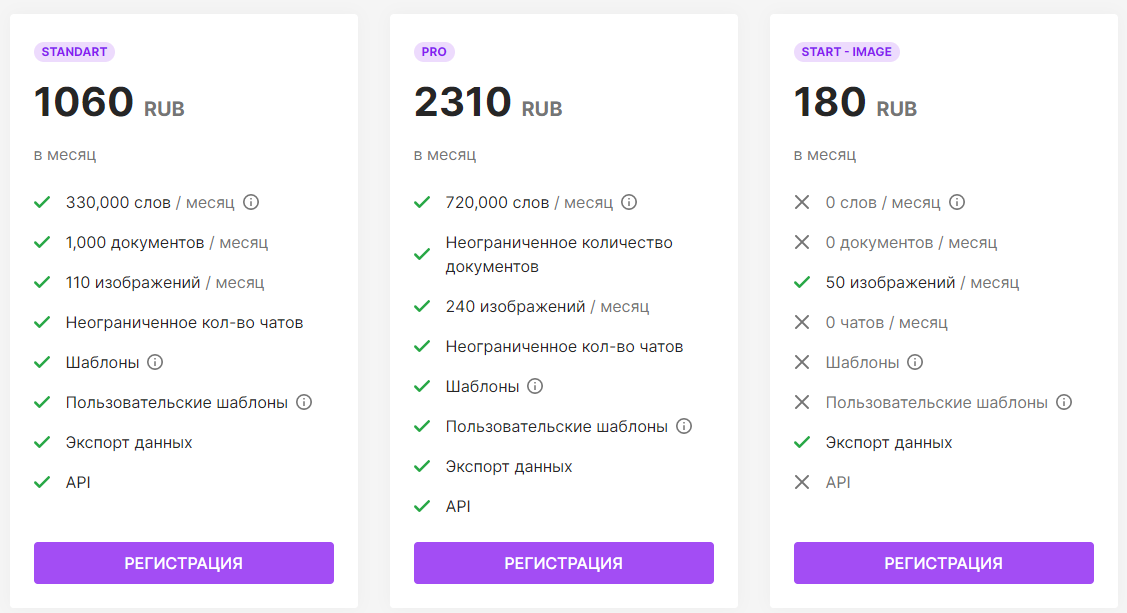Click info icon by Pro Пользовательские шаблоны

point(685,426)
